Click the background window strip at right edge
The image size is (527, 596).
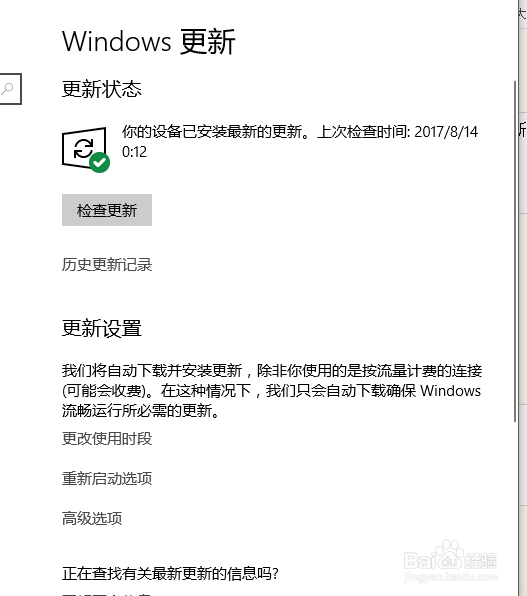pyautogui.click(x=523, y=298)
